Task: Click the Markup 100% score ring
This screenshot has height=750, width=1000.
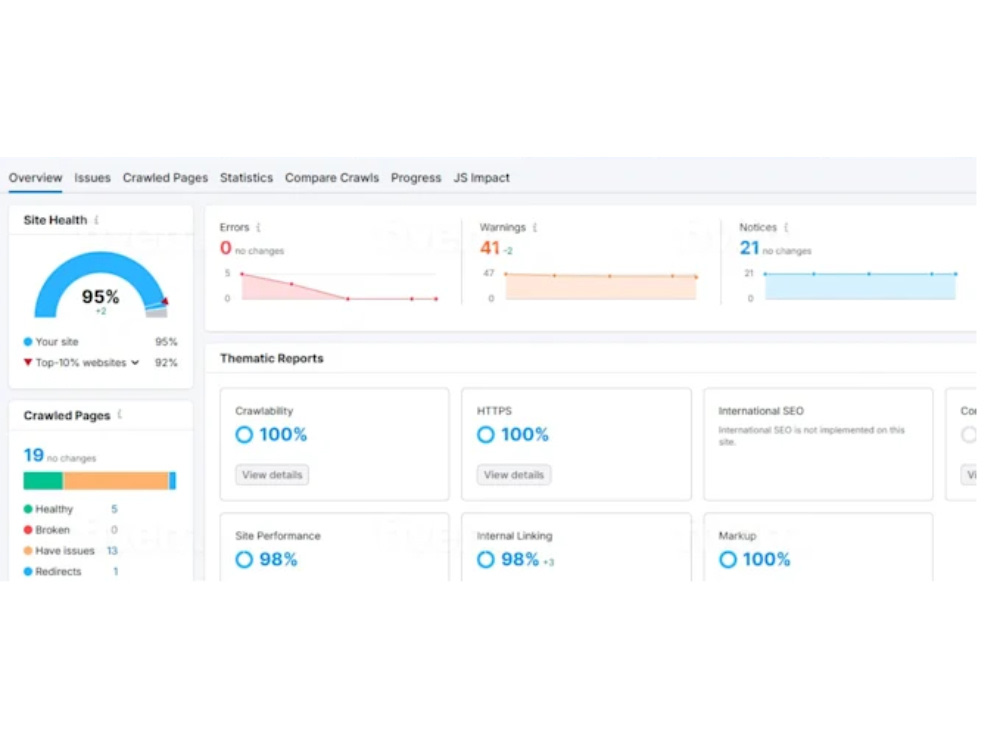Action: (728, 560)
